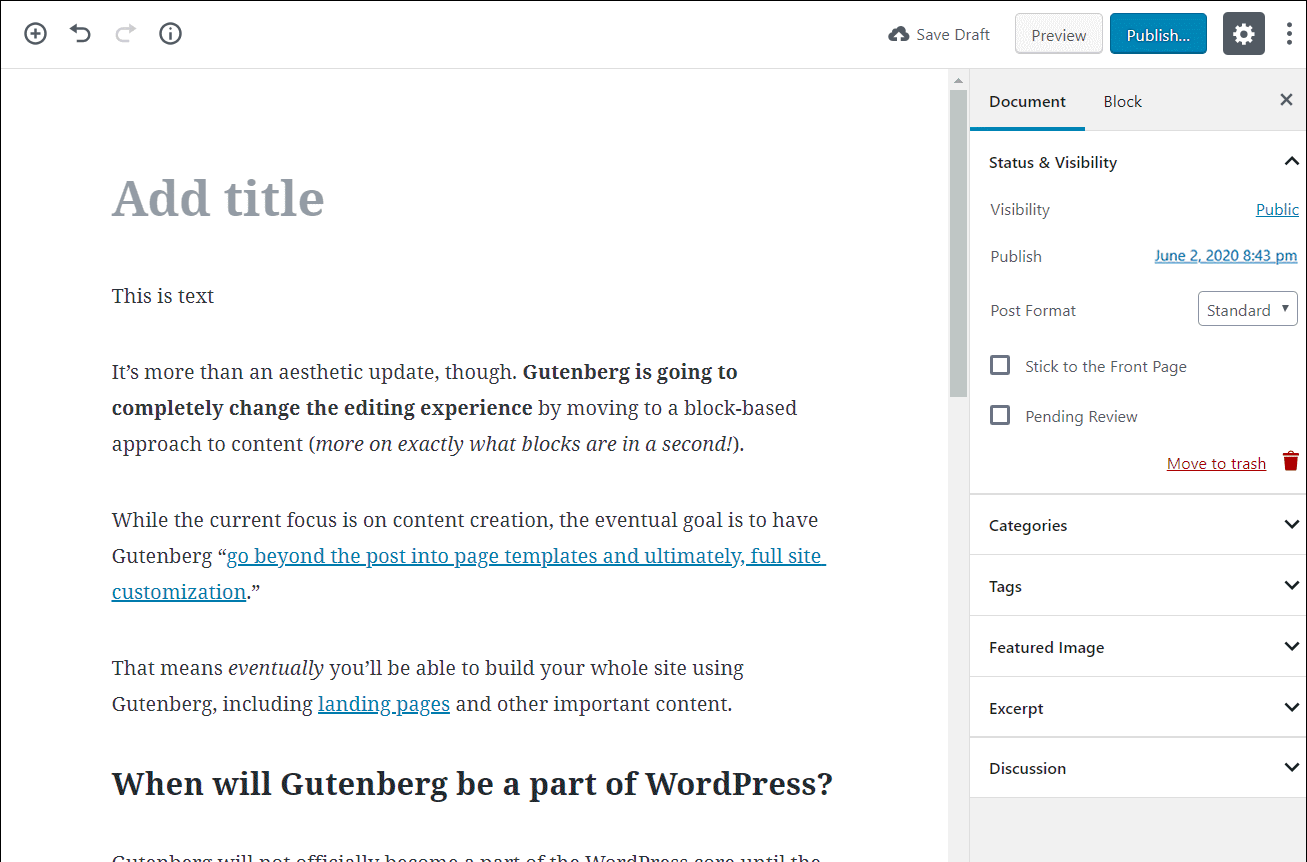The width and height of the screenshot is (1307, 862).
Task: Open the Post Format dropdown
Action: 1247,309
